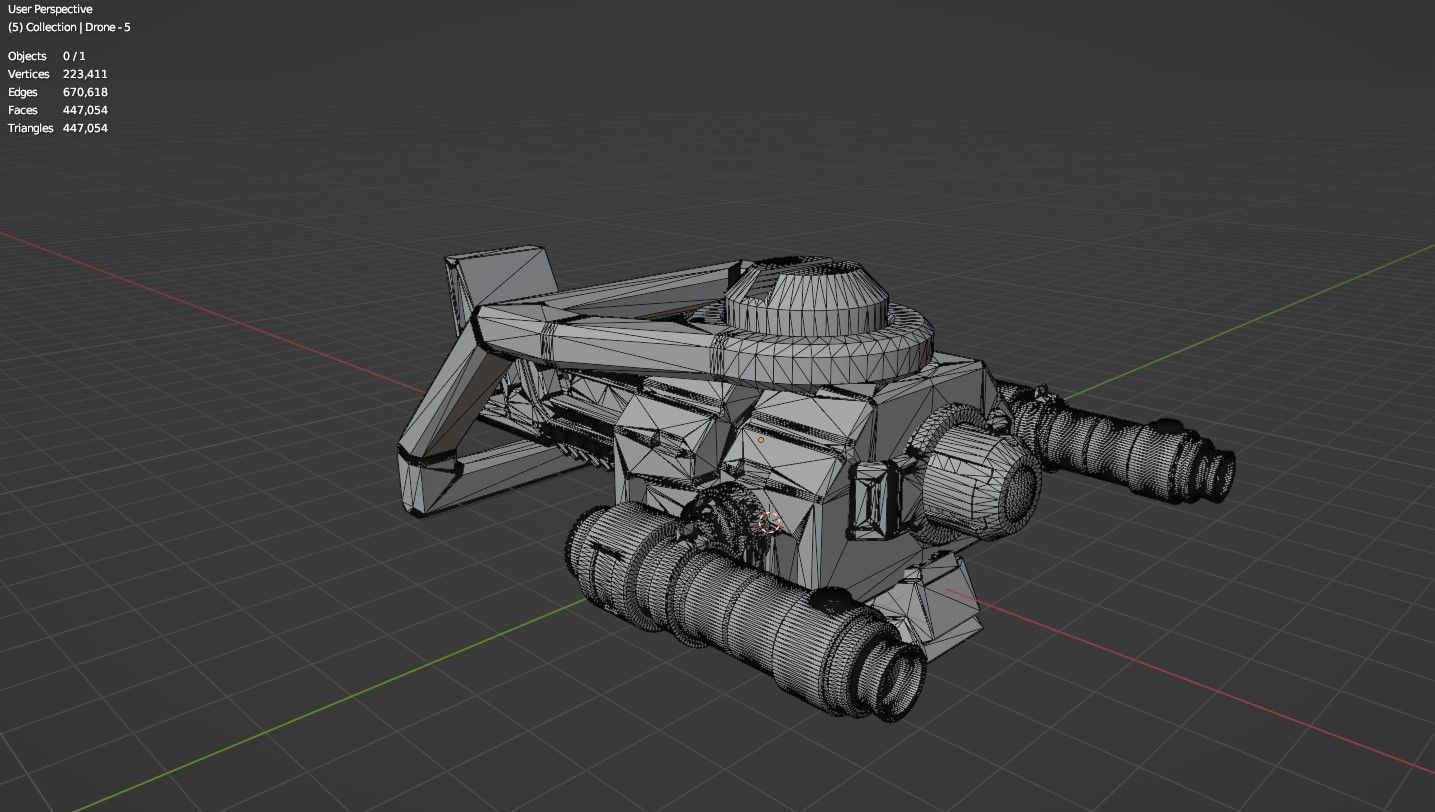
Task: Click the "Triangles" statistics label
Action: coord(31,128)
